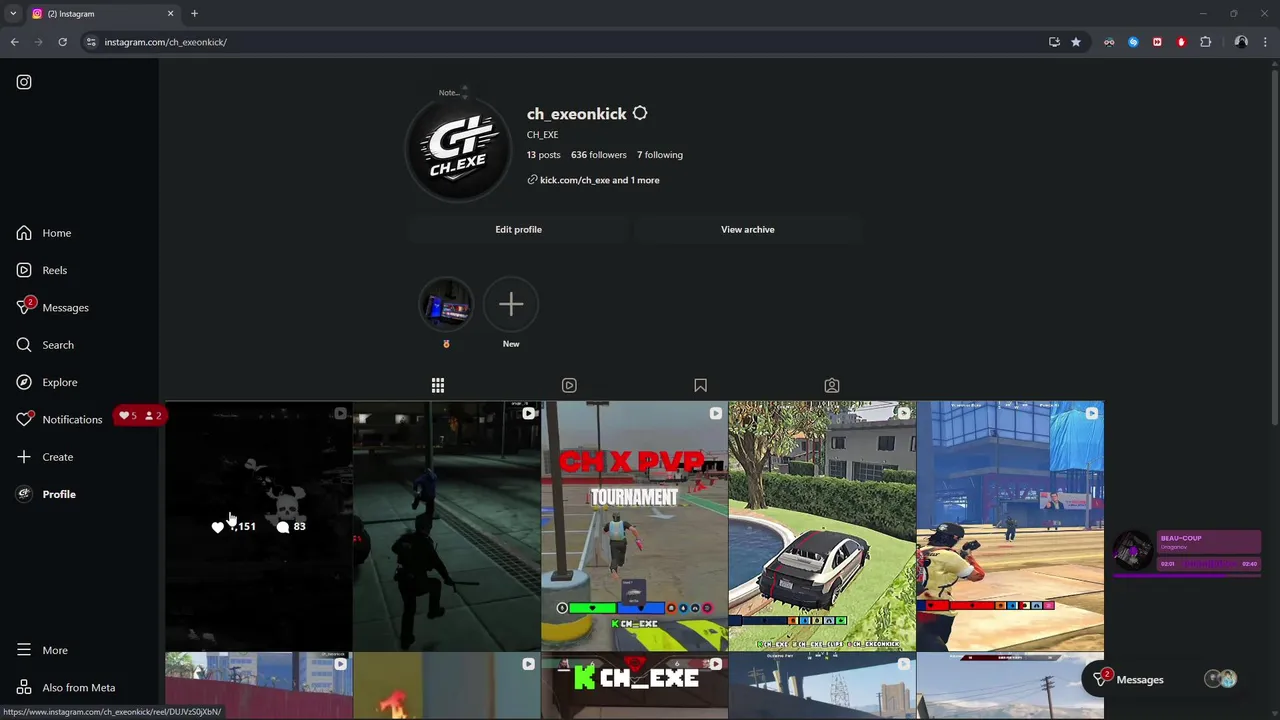
Task: Go back in browser
Action: coord(14,42)
